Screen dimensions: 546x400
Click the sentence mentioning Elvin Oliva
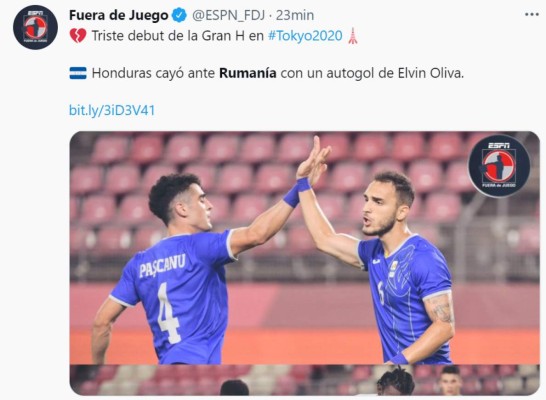pos(278,73)
